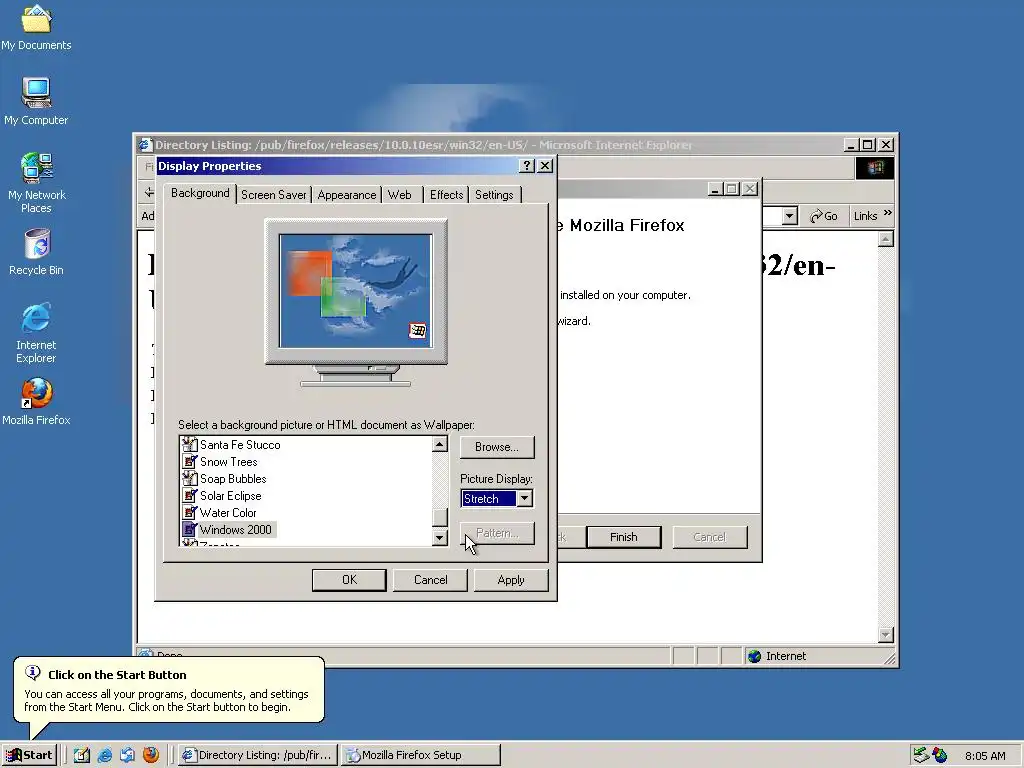This screenshot has height=768, width=1024.
Task: Click the Solar Eclipse wallpaper icon
Action: [x=189, y=496]
